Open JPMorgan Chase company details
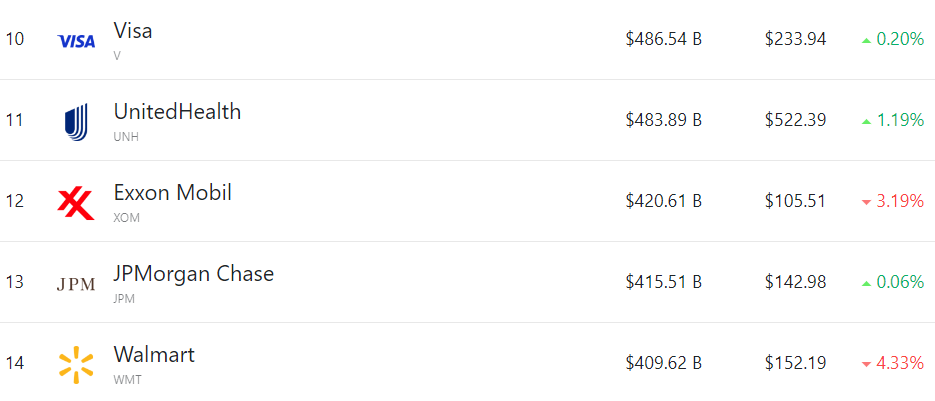The width and height of the screenshot is (935, 401). (193, 274)
